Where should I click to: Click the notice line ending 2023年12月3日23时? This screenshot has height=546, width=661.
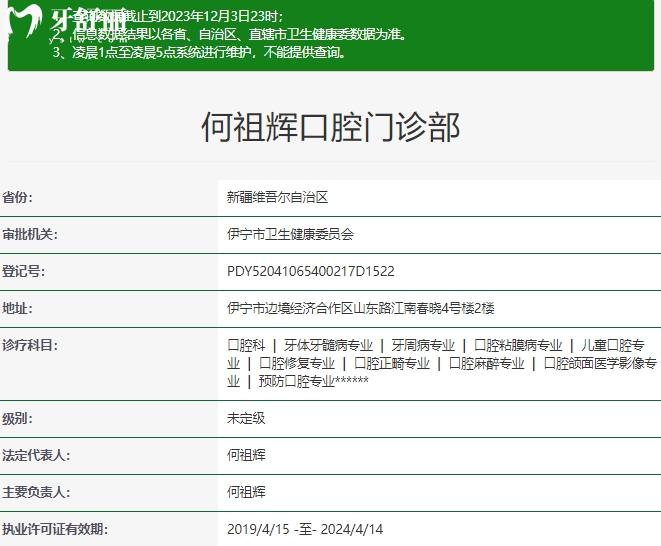pos(168,16)
